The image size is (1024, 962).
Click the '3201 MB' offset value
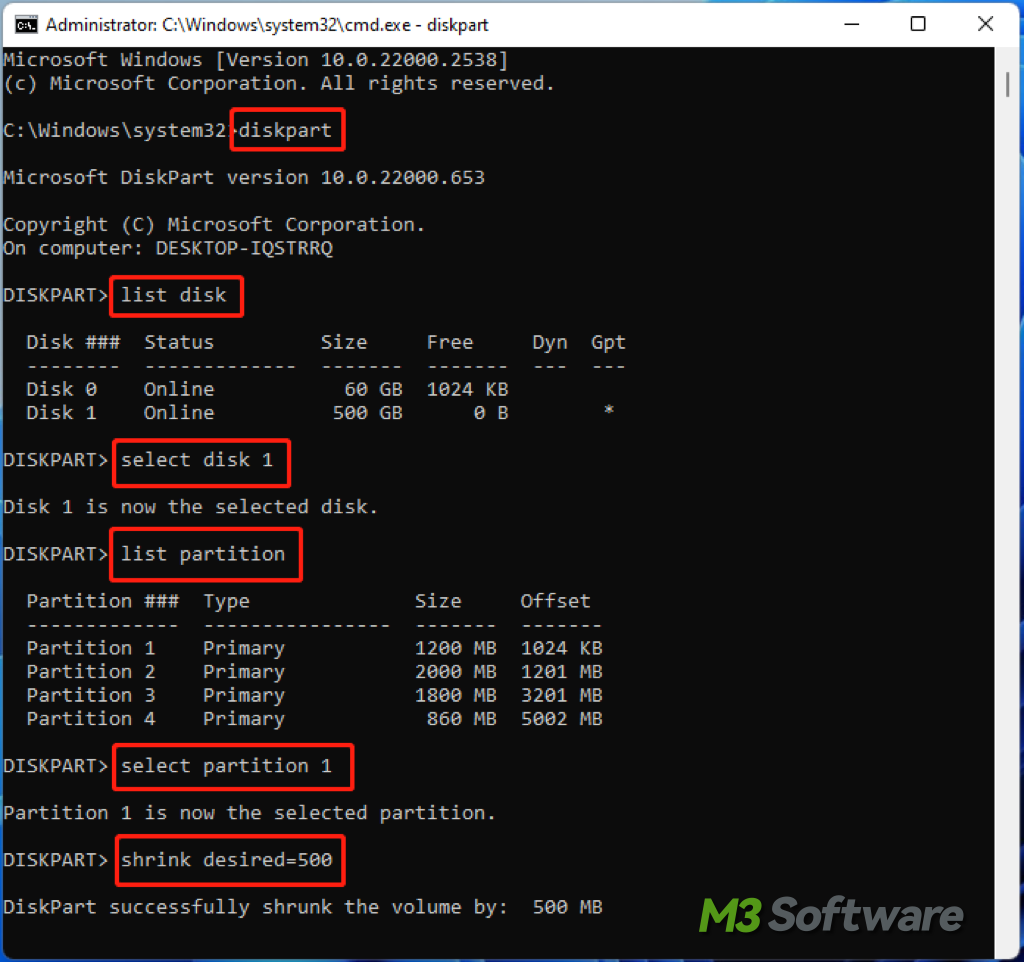point(561,695)
